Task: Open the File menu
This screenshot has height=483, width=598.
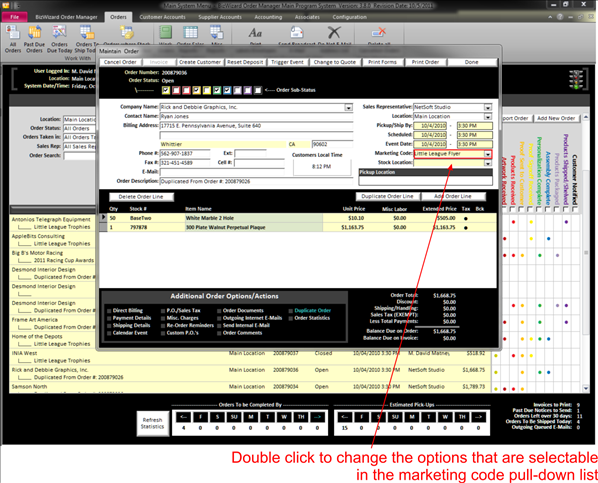Action: coord(14,17)
